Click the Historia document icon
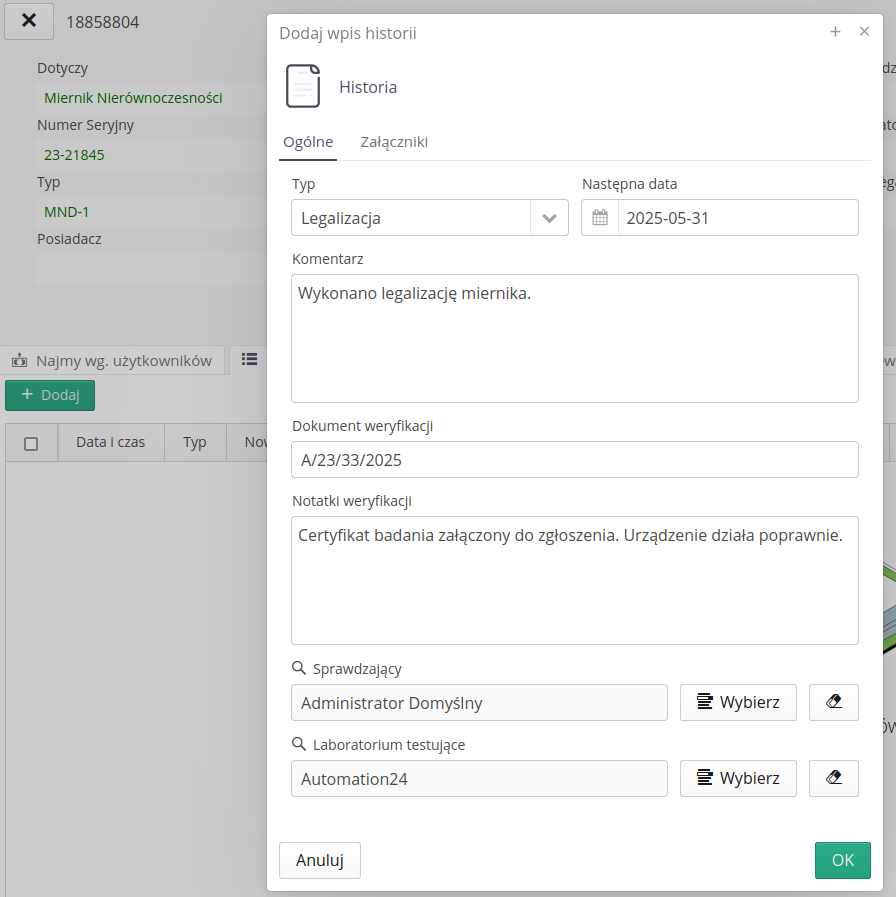The image size is (896, 897). pos(303,87)
